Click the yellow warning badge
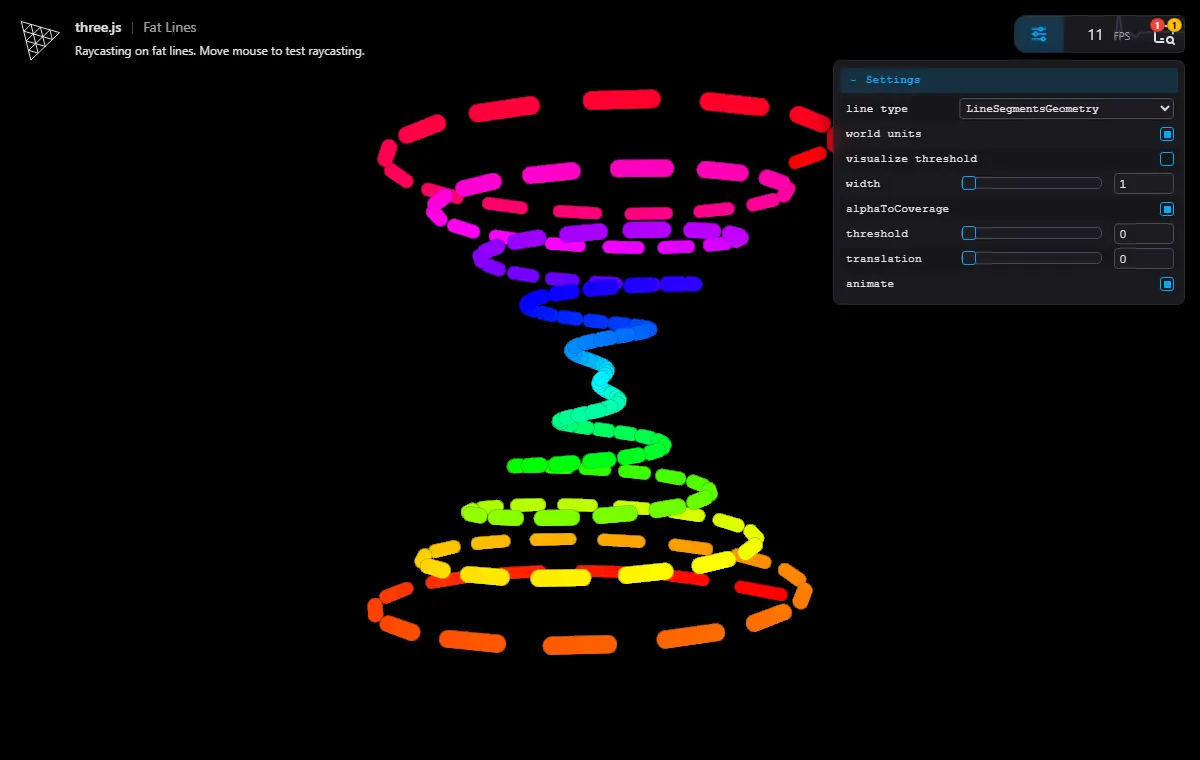Viewport: 1200px width, 760px height. pyautogui.click(x=1174, y=25)
